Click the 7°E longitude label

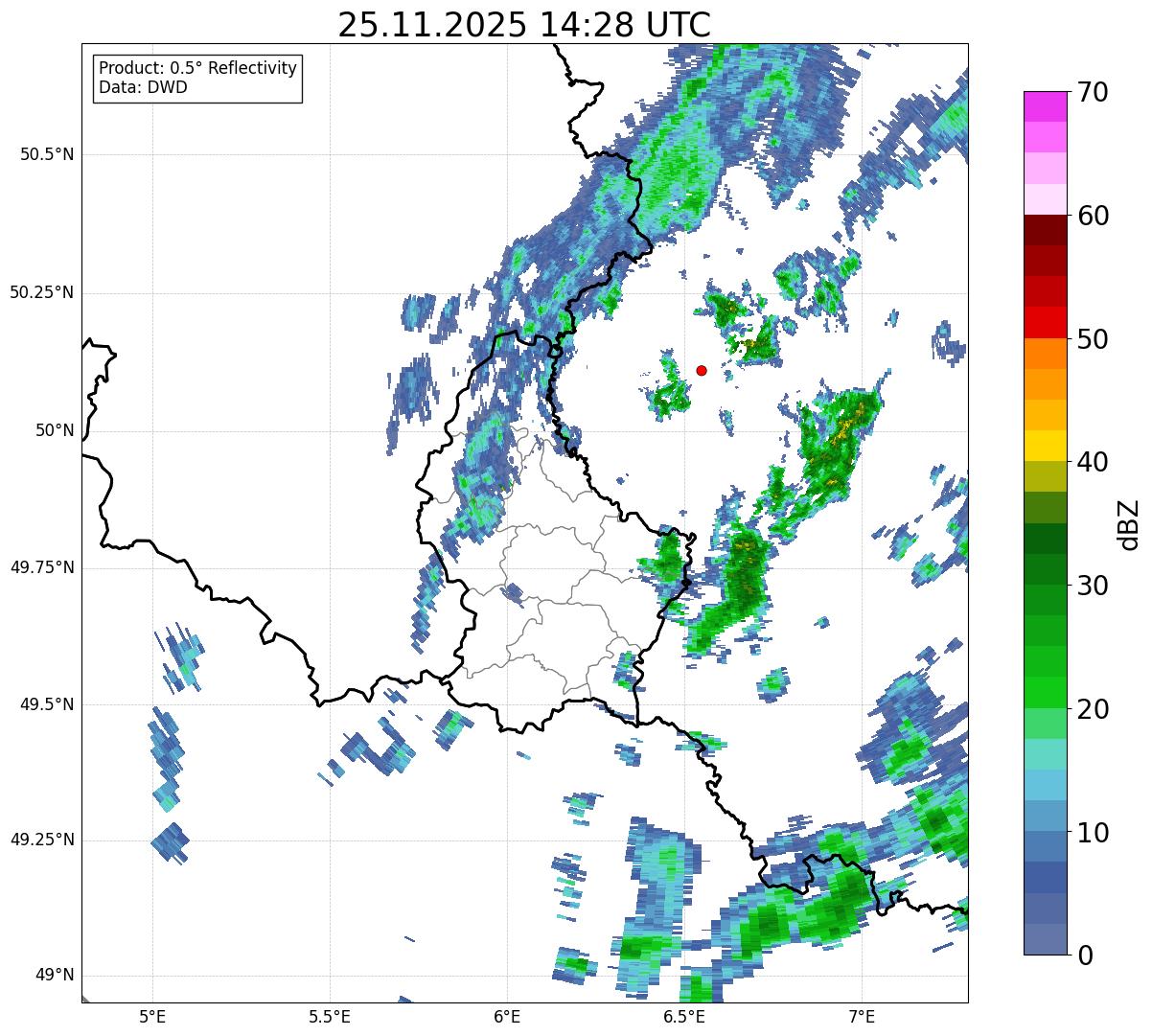click(862, 1016)
